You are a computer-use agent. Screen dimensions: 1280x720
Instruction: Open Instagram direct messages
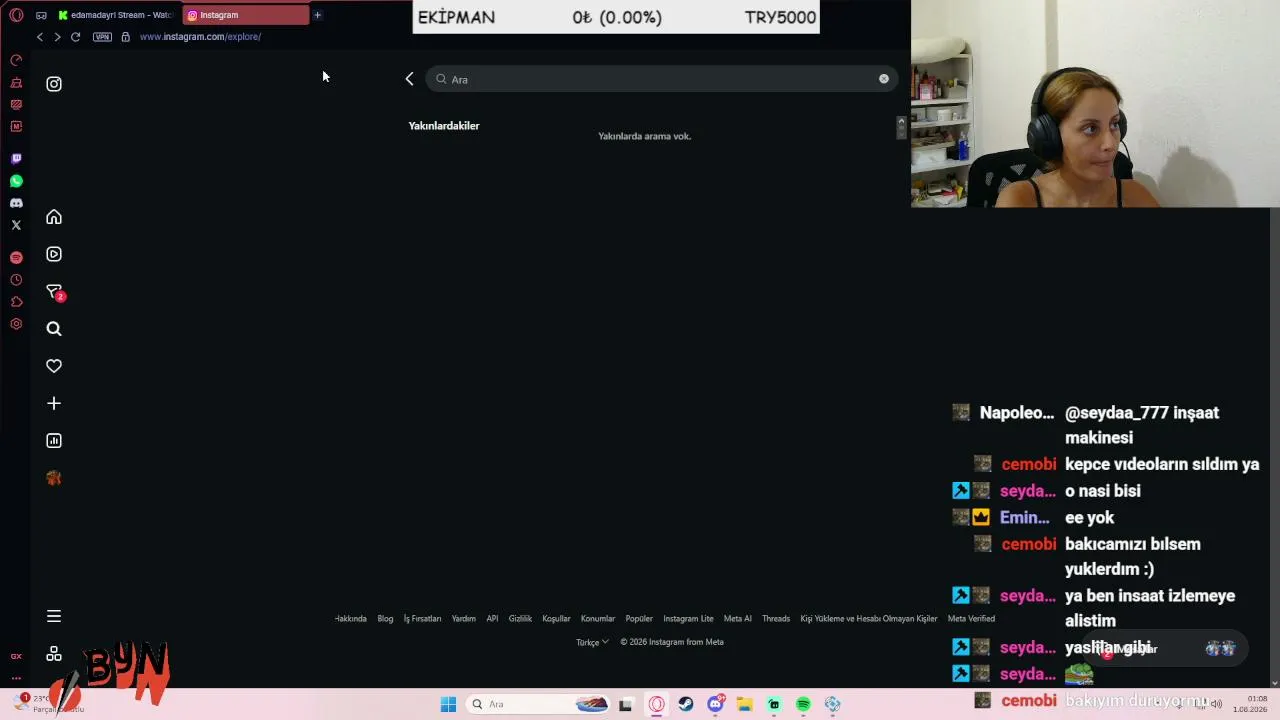click(54, 292)
